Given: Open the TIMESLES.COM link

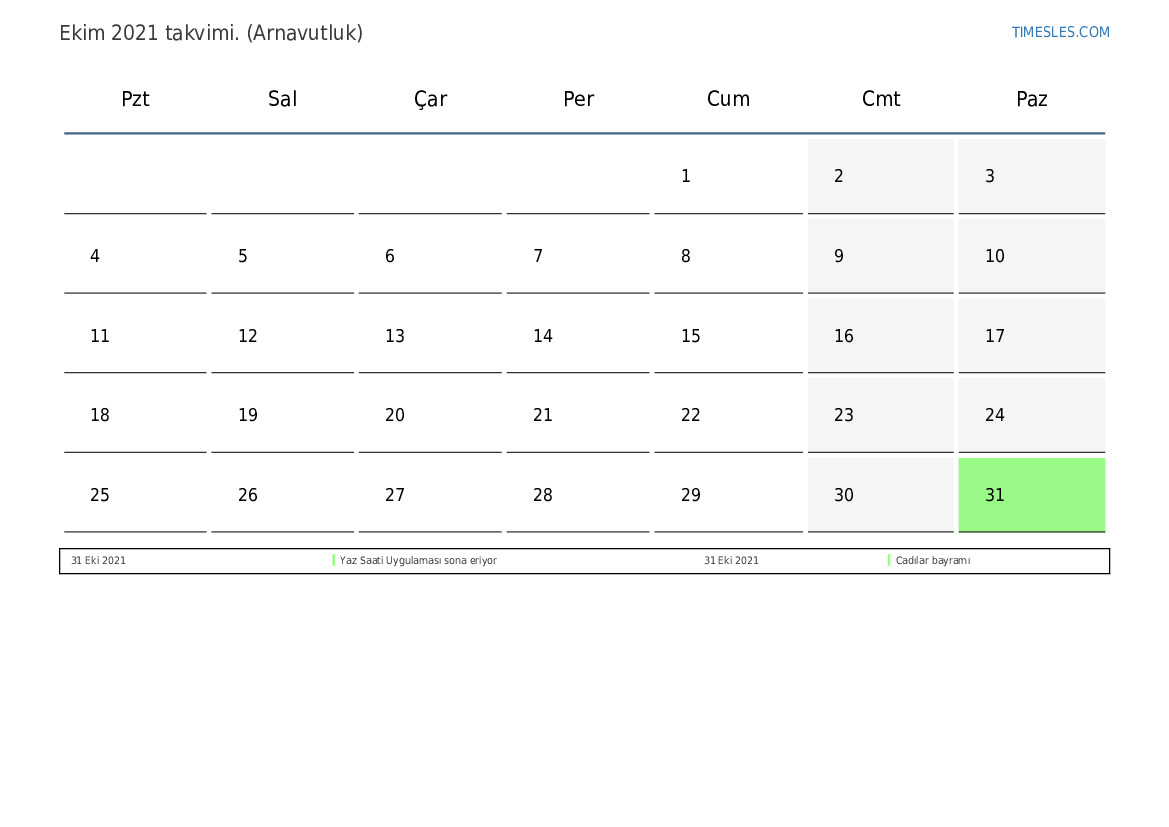Looking at the screenshot, I should 1060,32.
